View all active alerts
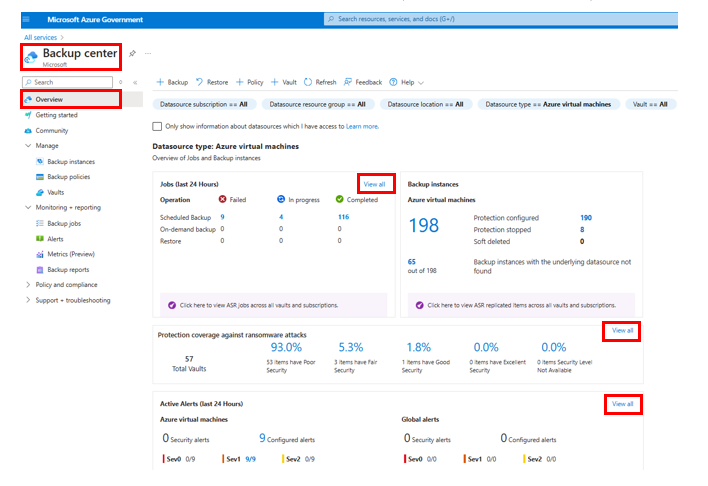Viewport: 708px width, 486px height. (622, 404)
